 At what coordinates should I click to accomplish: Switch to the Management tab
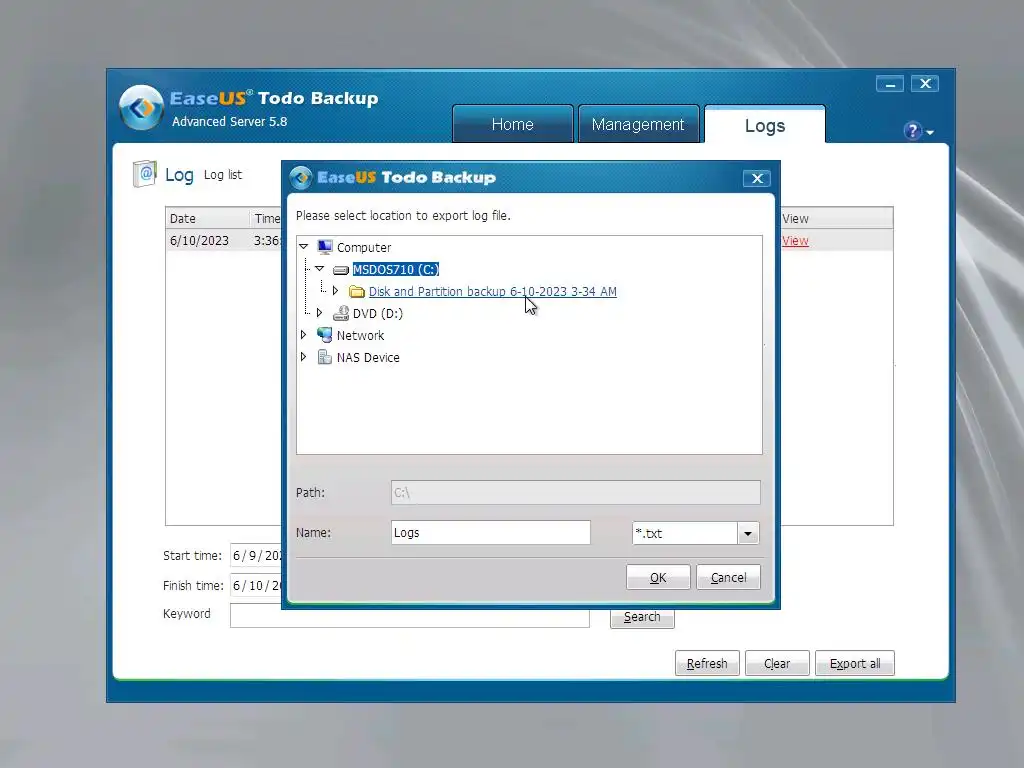point(638,124)
